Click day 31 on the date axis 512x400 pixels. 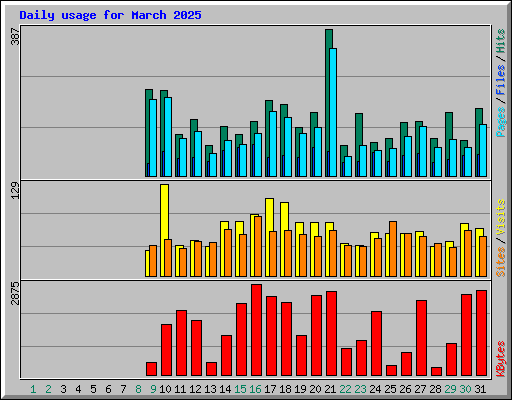[480, 389]
